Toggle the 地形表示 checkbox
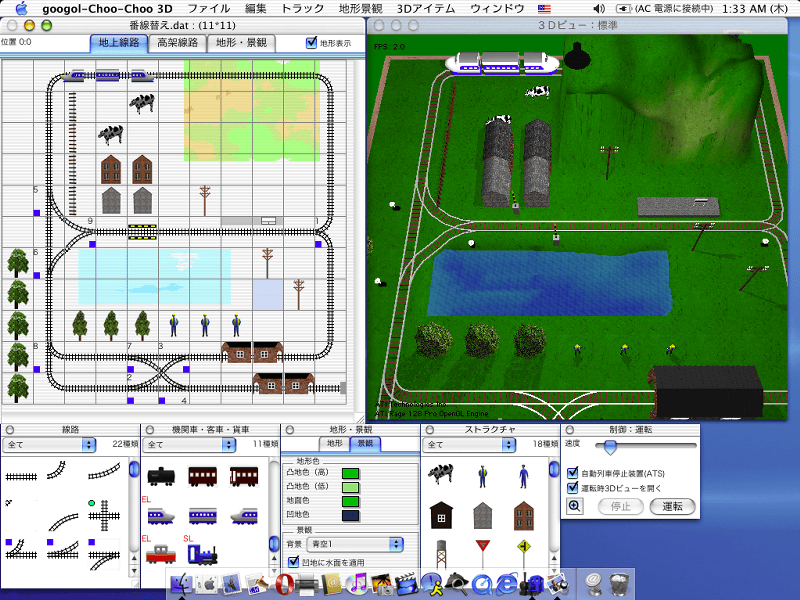 coord(311,43)
